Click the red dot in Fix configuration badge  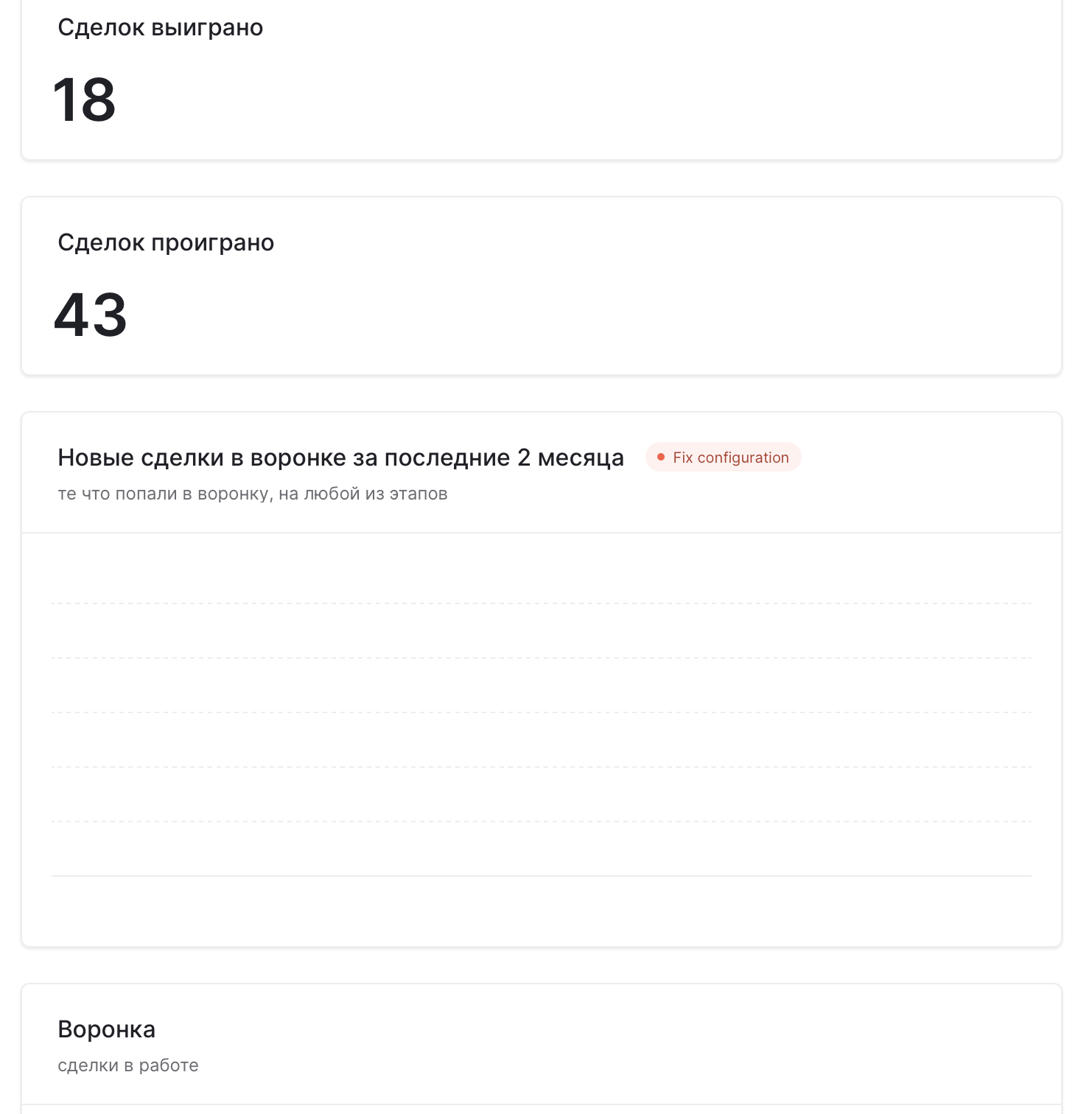click(661, 458)
